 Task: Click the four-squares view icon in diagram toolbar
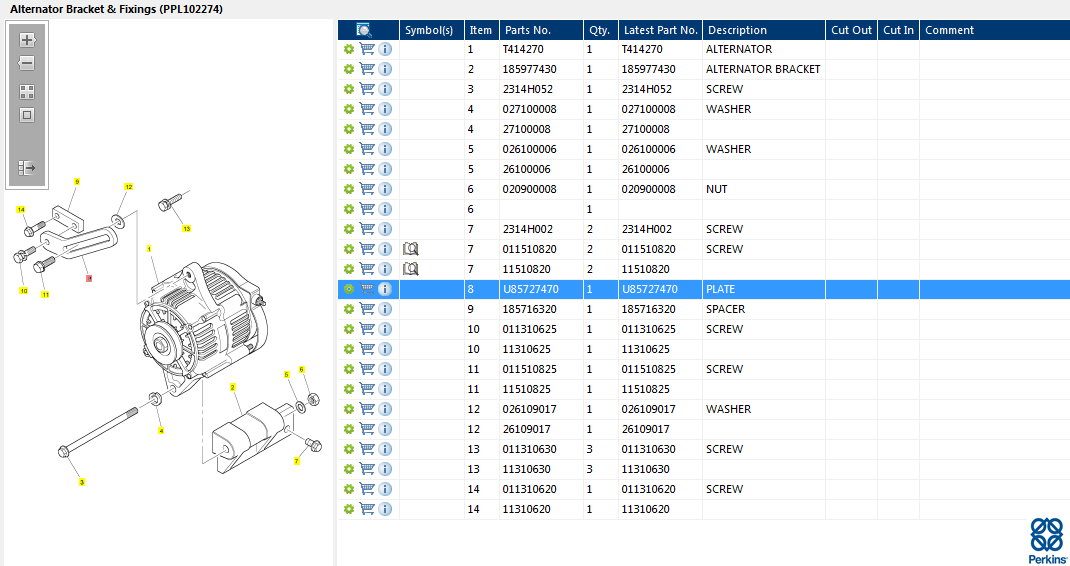27,91
